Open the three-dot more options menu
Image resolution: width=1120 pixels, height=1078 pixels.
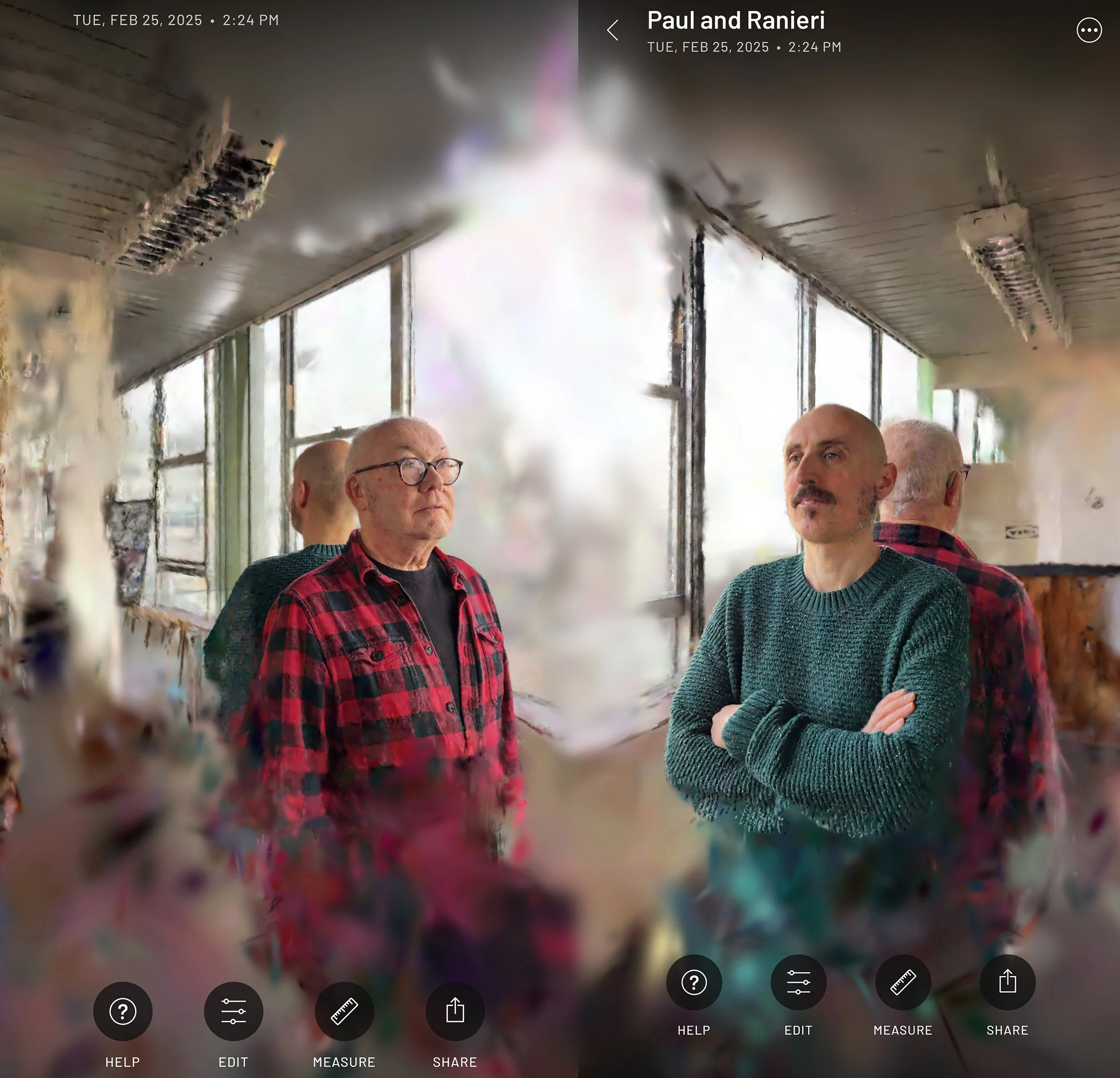[x=1089, y=30]
